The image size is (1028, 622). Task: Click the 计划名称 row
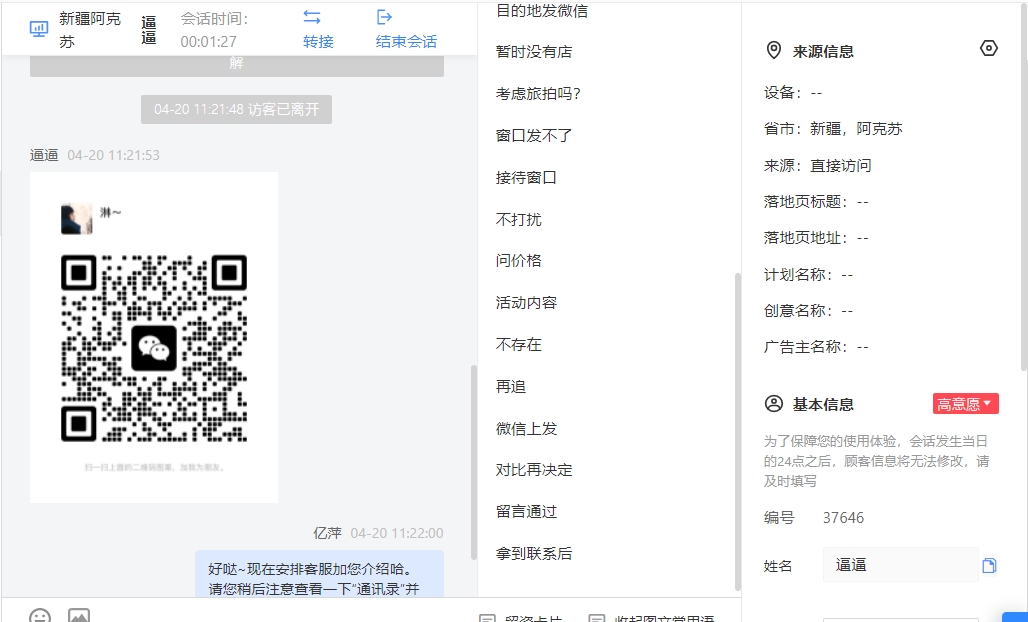click(808, 275)
